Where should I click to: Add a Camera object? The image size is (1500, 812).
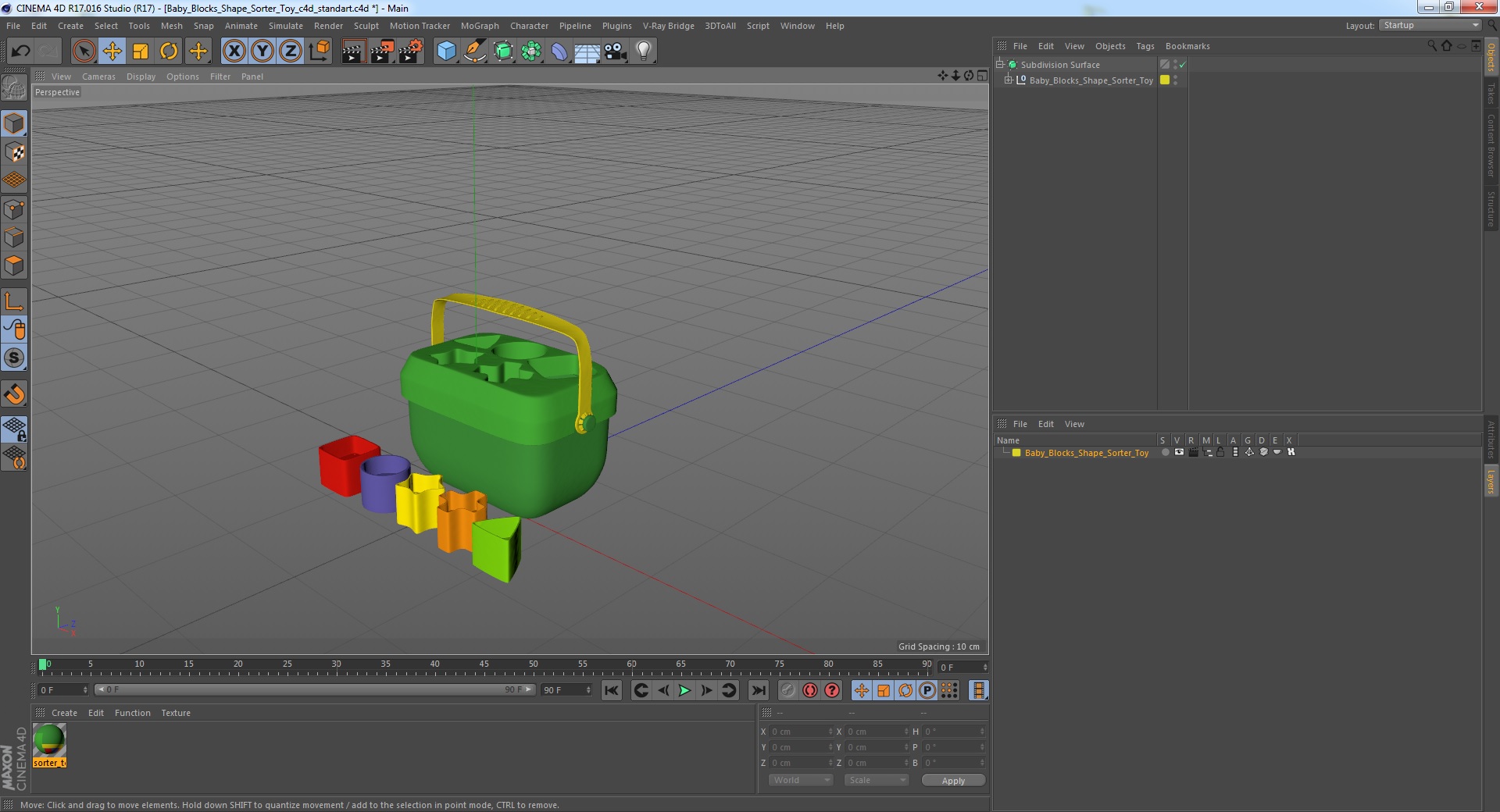pos(616,52)
